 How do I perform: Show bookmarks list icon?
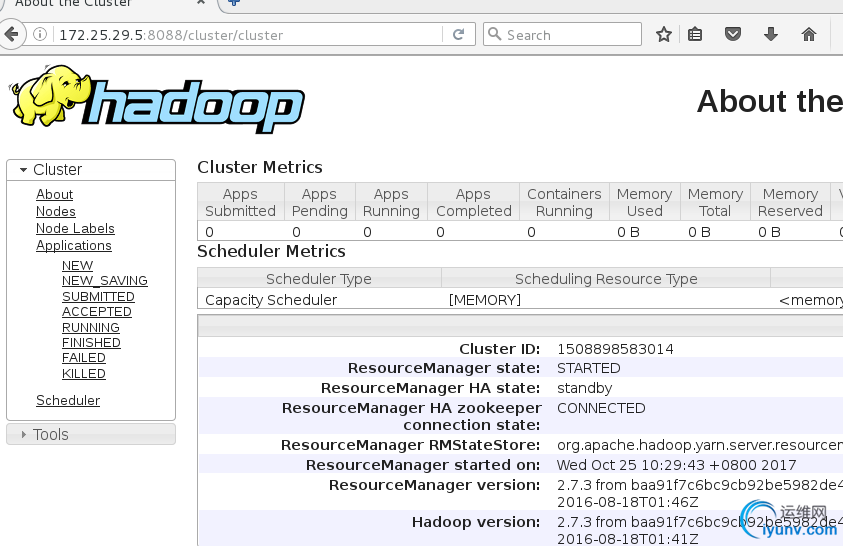695,34
